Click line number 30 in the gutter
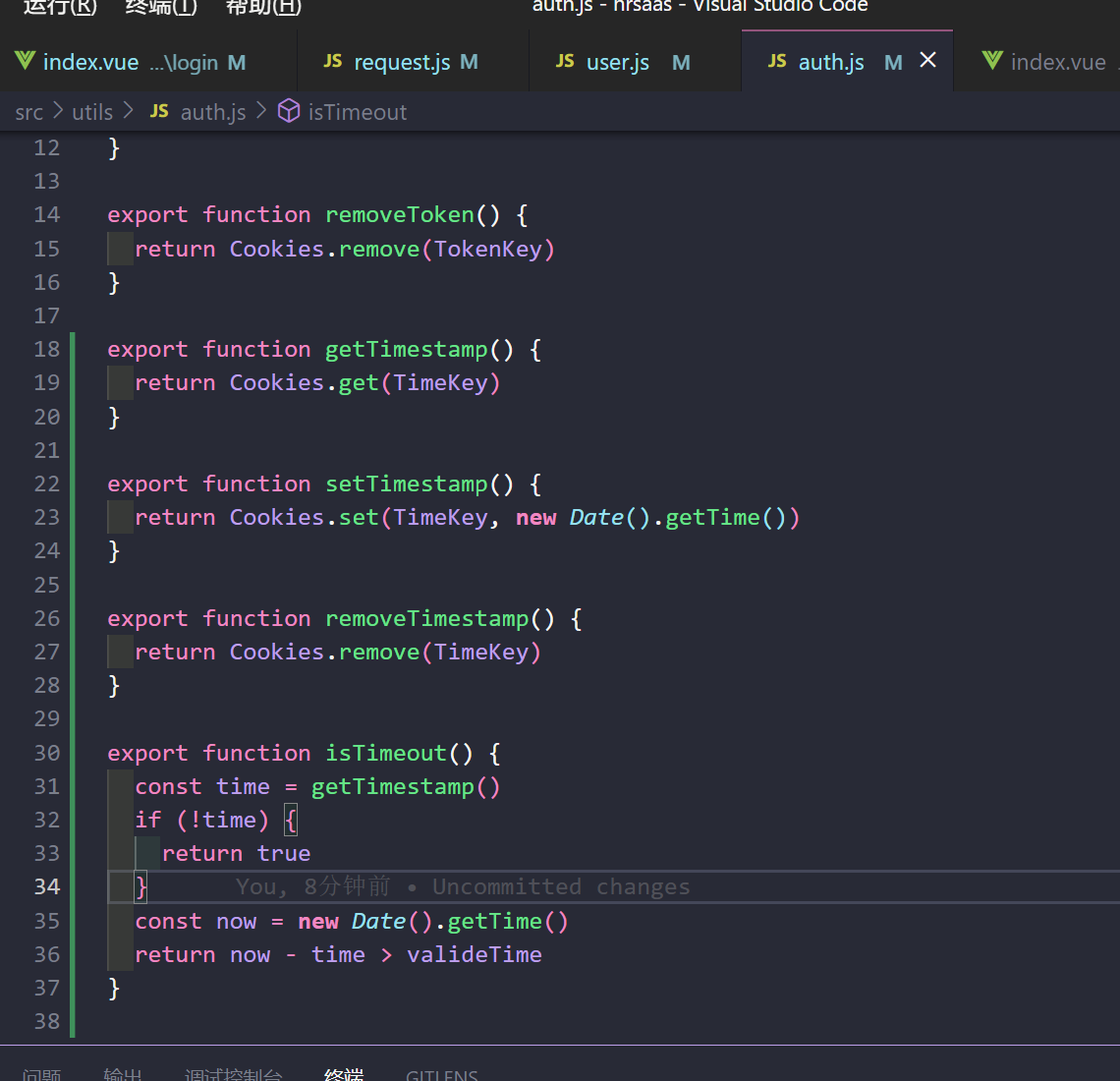Screen dimensions: 1120x1081 [x=47, y=753]
